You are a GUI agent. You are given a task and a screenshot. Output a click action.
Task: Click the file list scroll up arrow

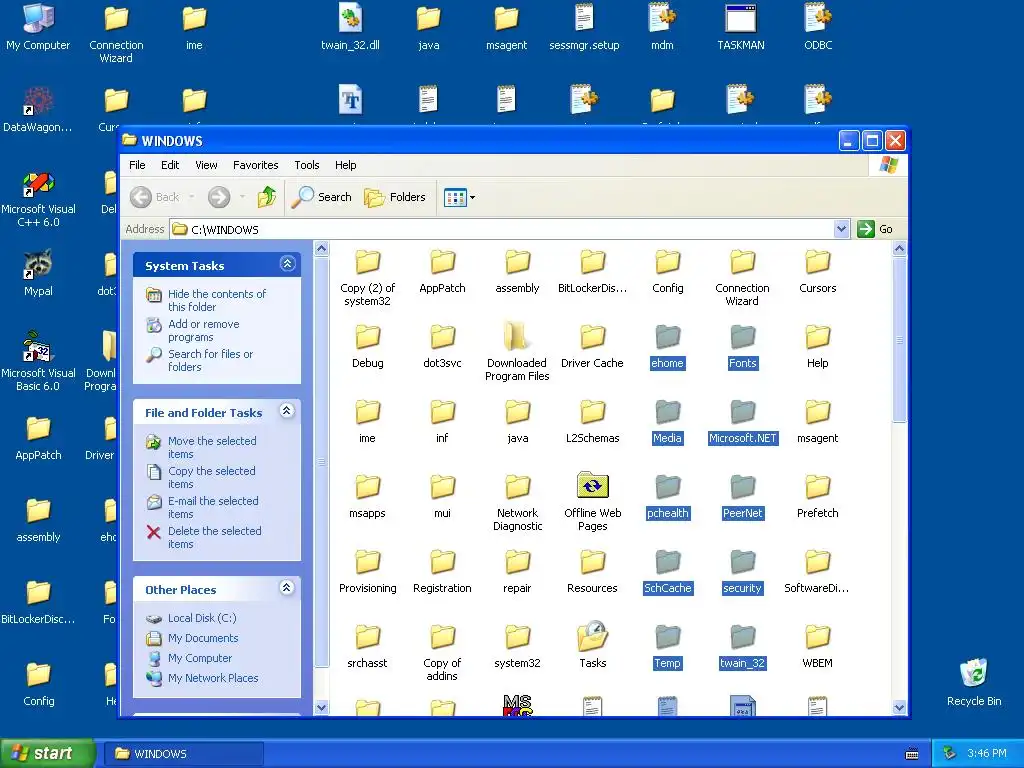pos(899,248)
